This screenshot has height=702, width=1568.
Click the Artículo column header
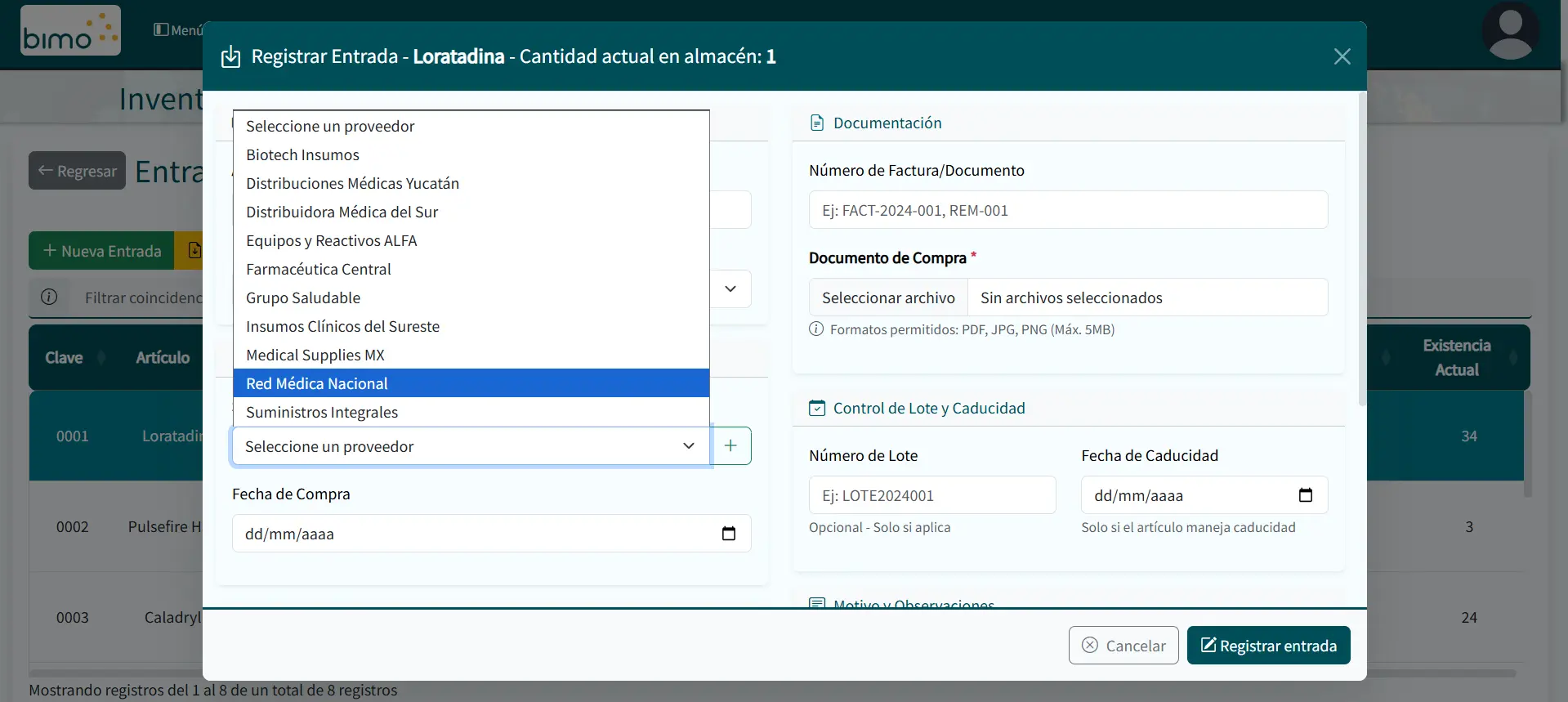coord(163,357)
